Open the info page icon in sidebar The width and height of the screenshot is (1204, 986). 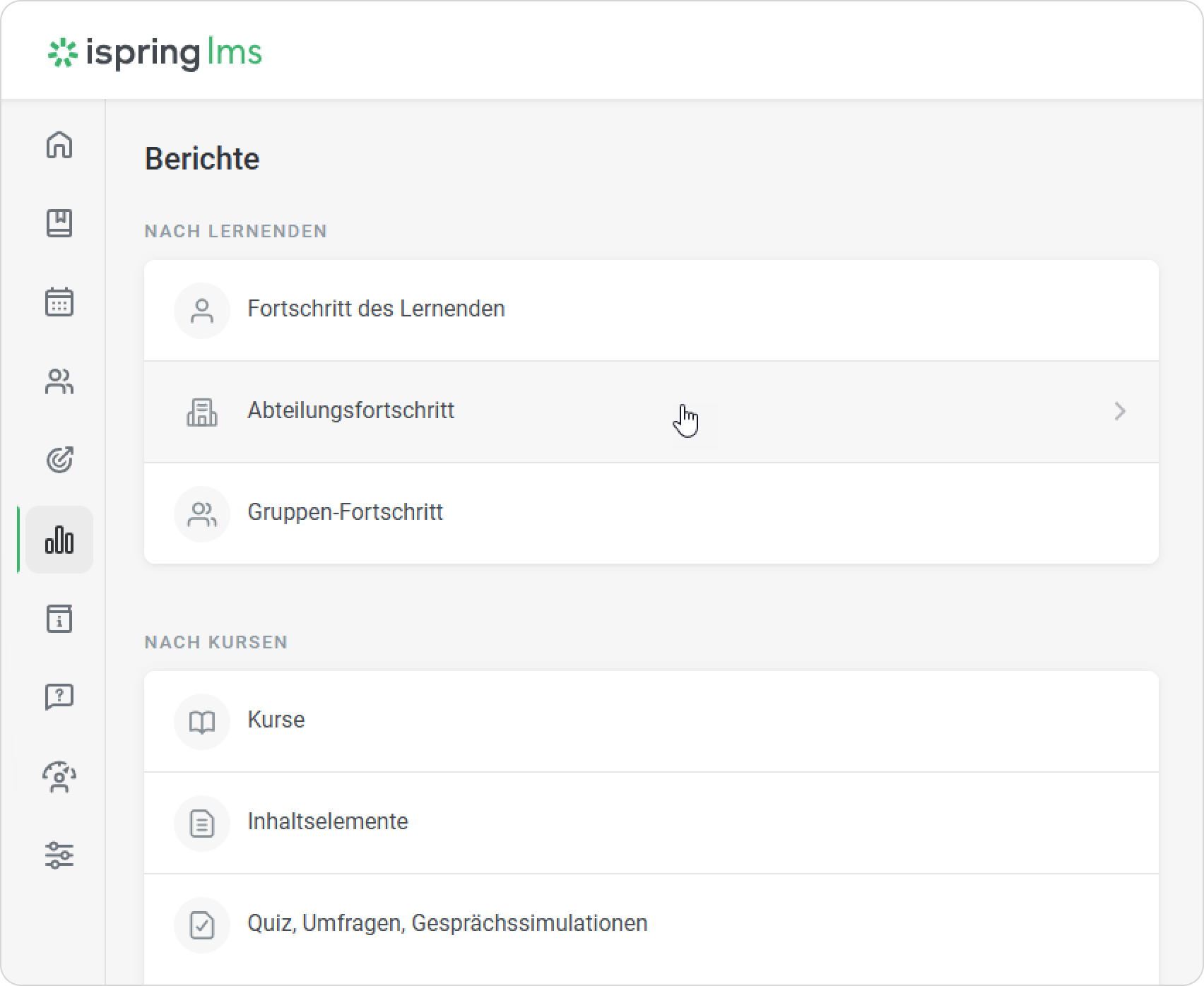click(x=59, y=619)
